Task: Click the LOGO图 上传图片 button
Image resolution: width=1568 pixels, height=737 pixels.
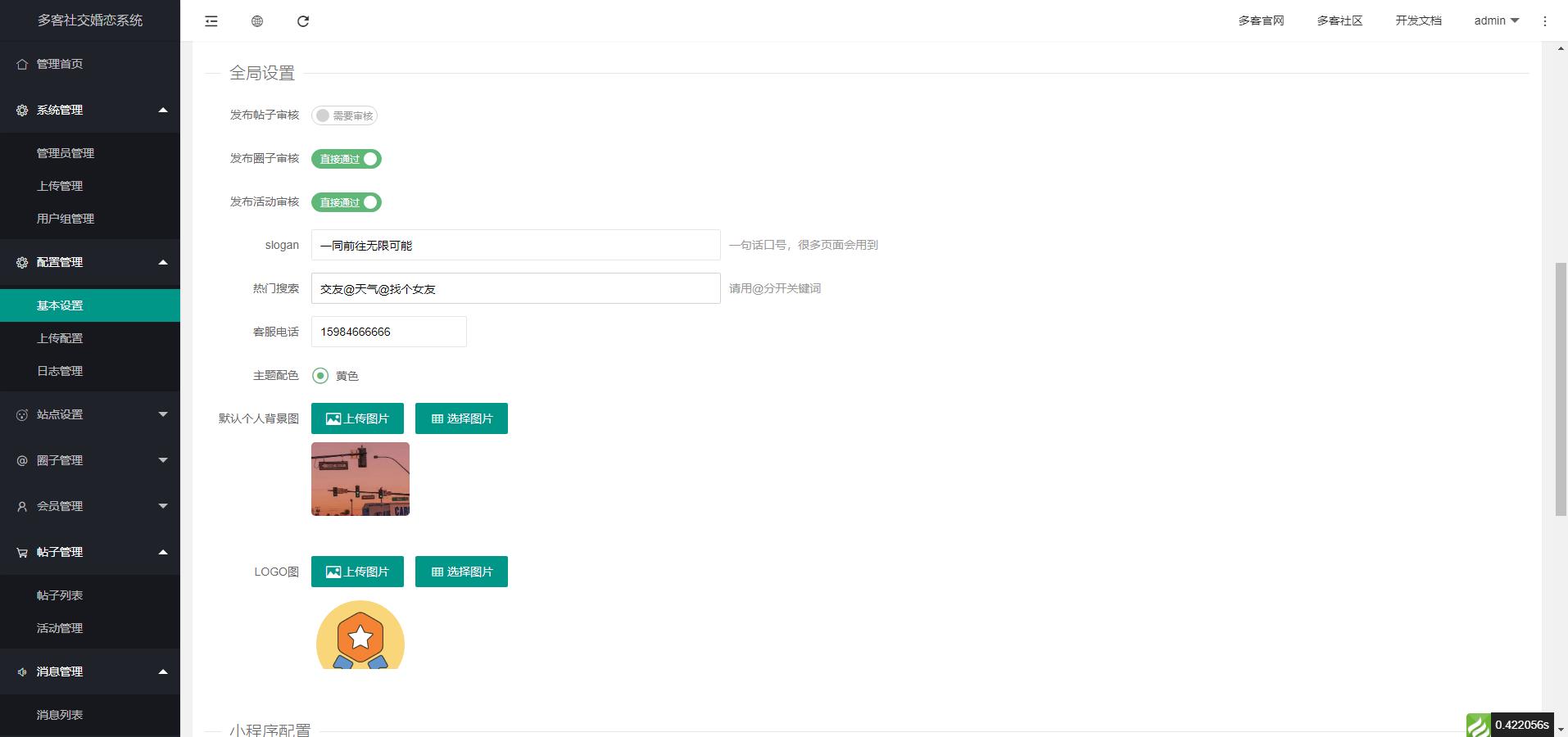Action: tap(357, 572)
